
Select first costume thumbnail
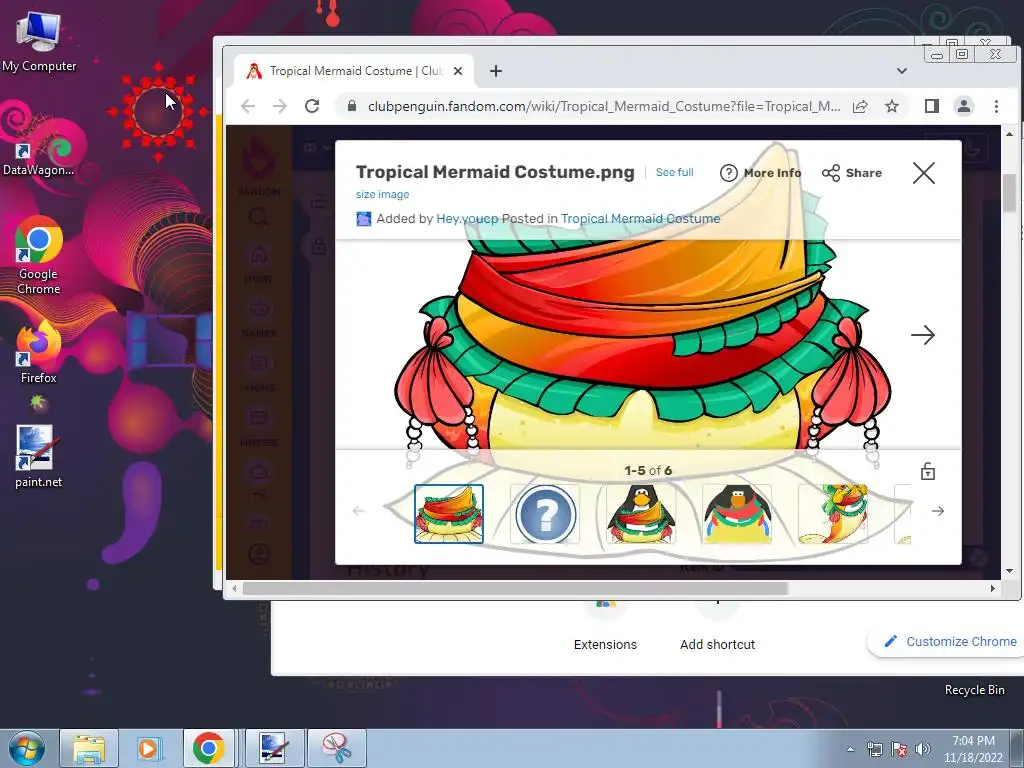coord(449,513)
